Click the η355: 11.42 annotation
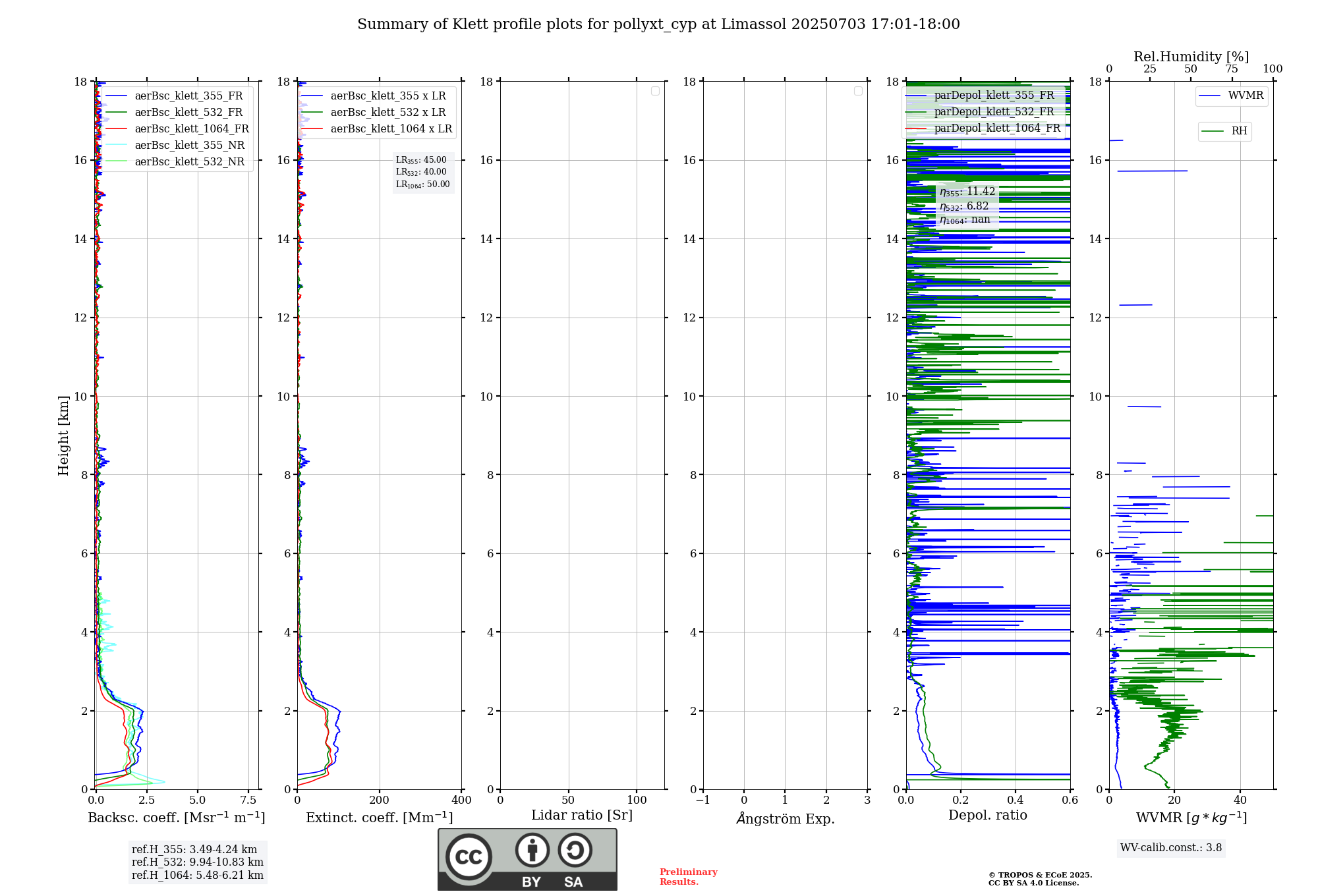Screen dimensions: 1318x896 (x=967, y=192)
